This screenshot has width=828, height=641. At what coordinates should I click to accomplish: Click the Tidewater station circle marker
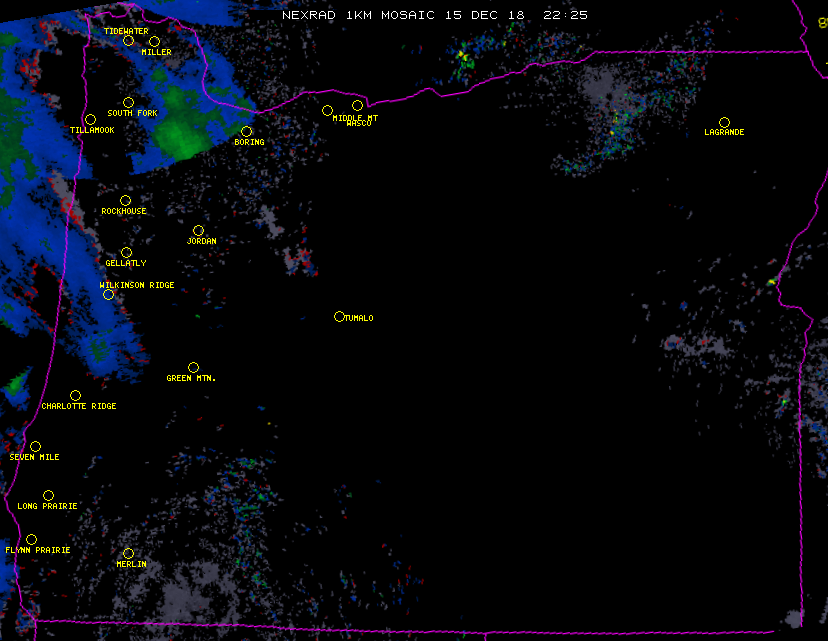pyautogui.click(x=128, y=40)
